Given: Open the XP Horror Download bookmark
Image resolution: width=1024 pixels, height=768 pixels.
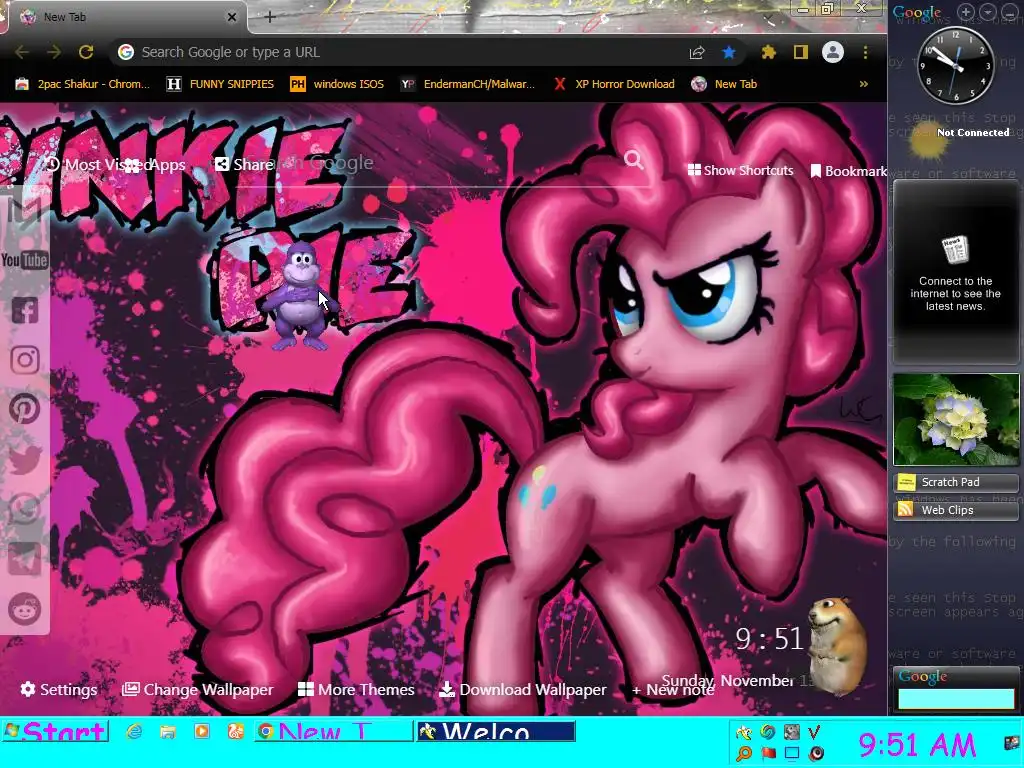Looking at the screenshot, I should tap(614, 84).
